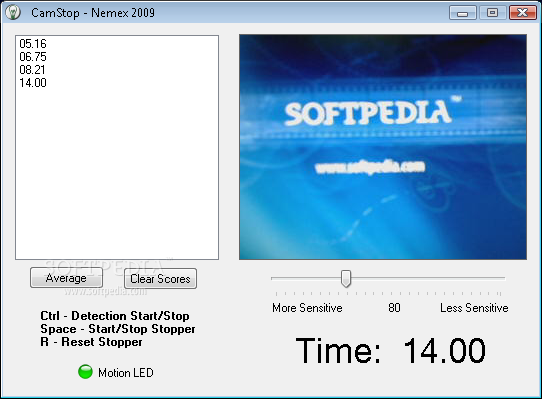Click the sensitivity slider thumb
Image resolution: width=542 pixels, height=399 pixels.
pos(346,278)
